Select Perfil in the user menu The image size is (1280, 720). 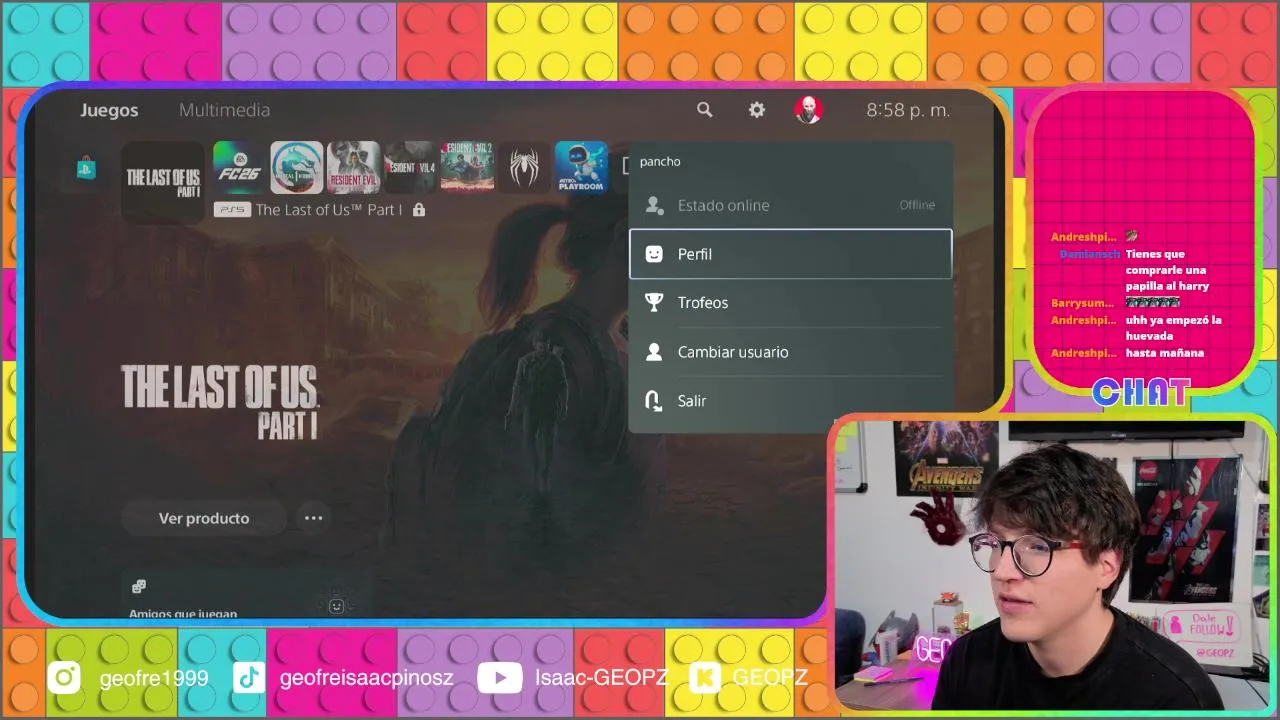pyautogui.click(x=790, y=254)
